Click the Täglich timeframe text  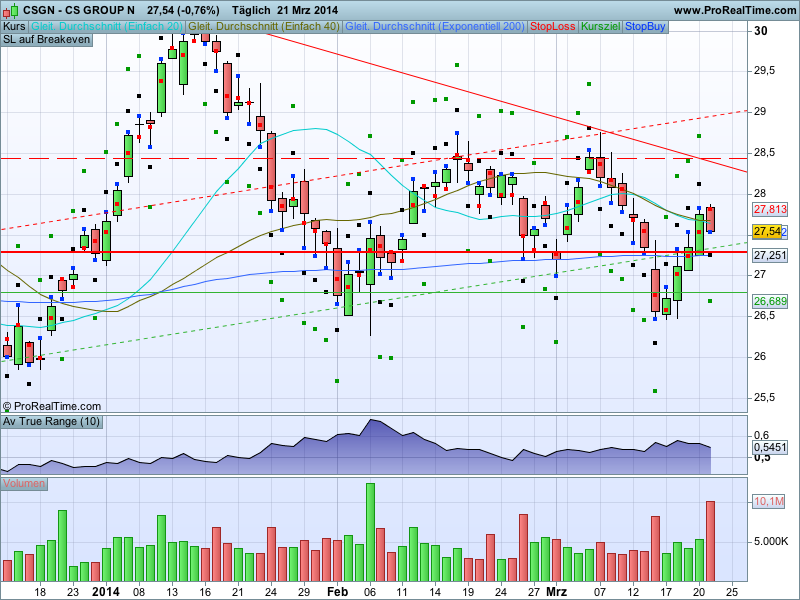pyautogui.click(x=251, y=10)
